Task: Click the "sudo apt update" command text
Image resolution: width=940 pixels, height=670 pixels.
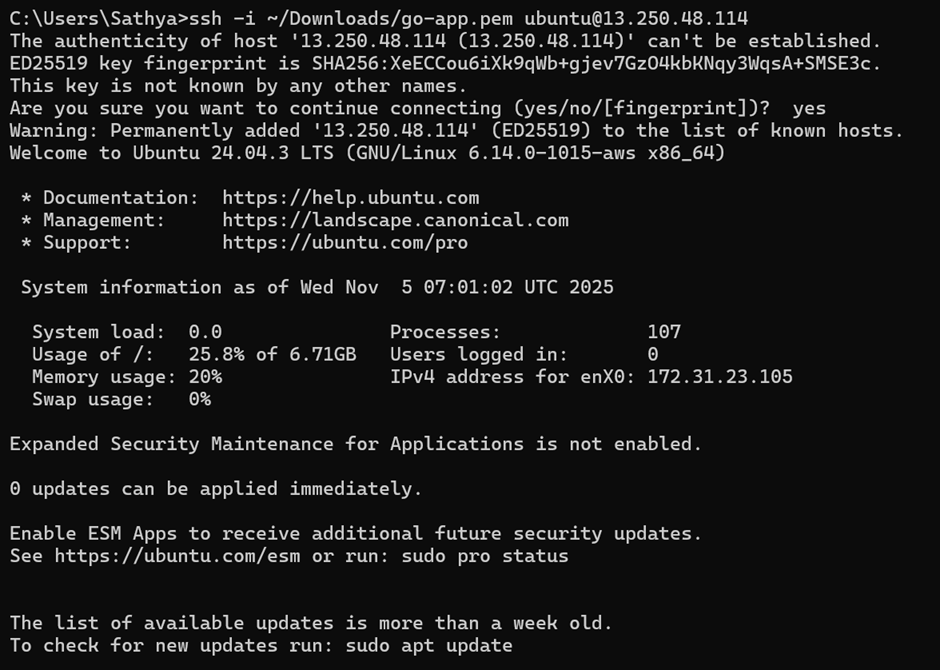Action: pyautogui.click(x=429, y=646)
